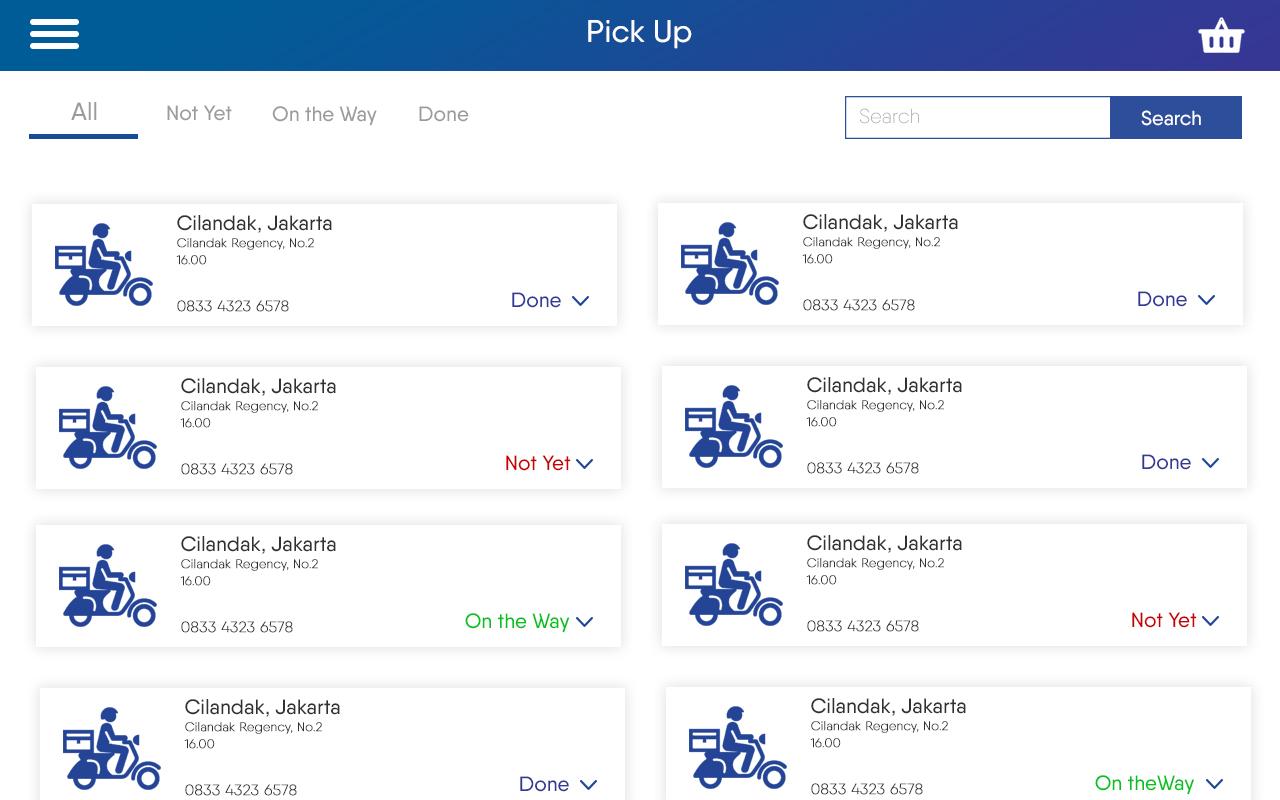Open the shopping basket
1280x800 pixels.
click(x=1220, y=36)
